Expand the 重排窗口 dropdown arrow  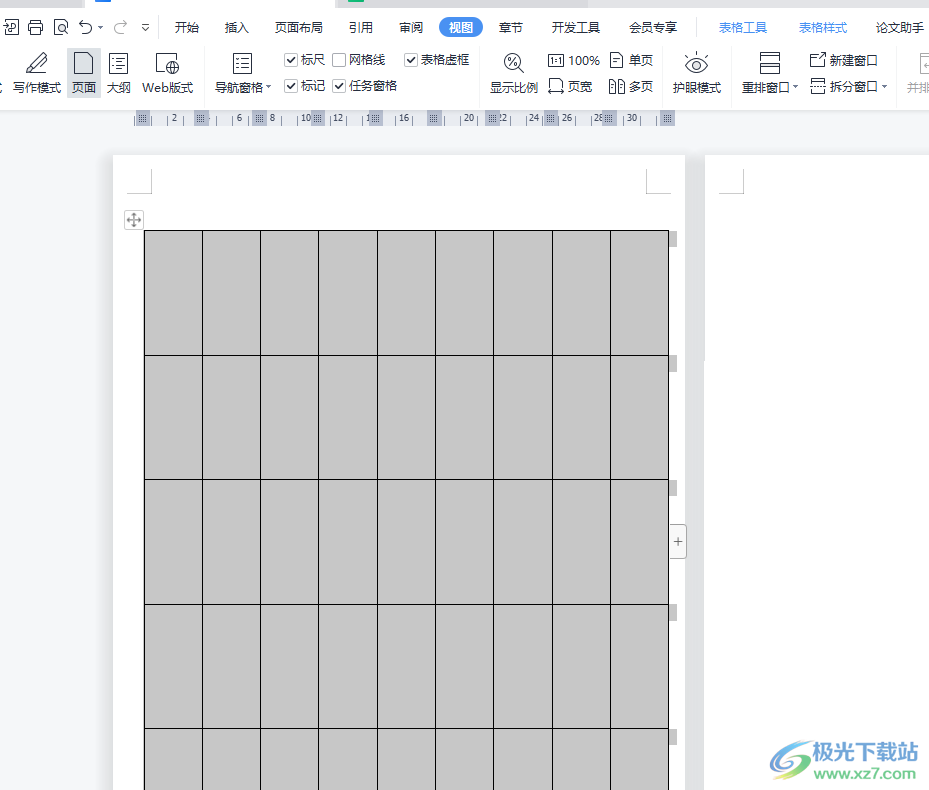coord(795,87)
